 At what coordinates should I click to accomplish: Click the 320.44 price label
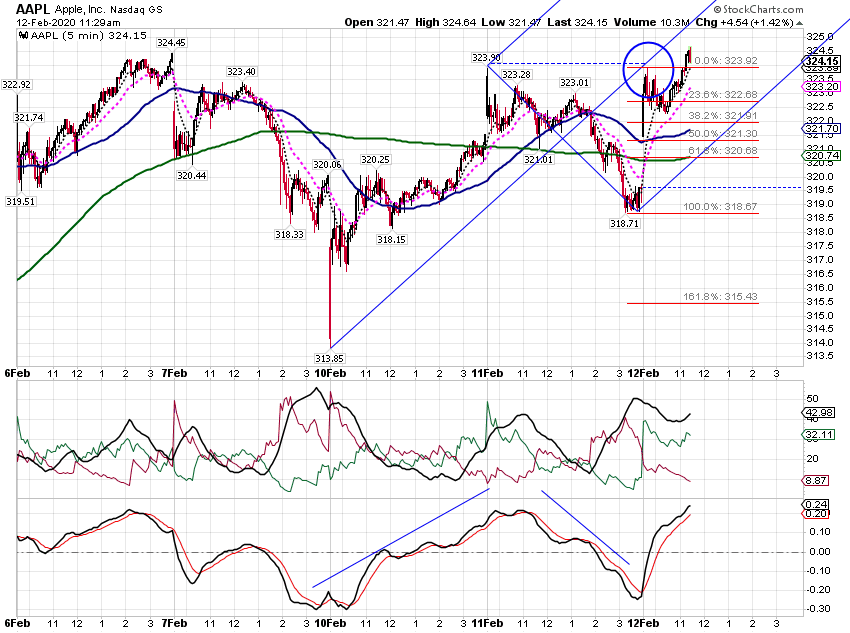[x=191, y=175]
